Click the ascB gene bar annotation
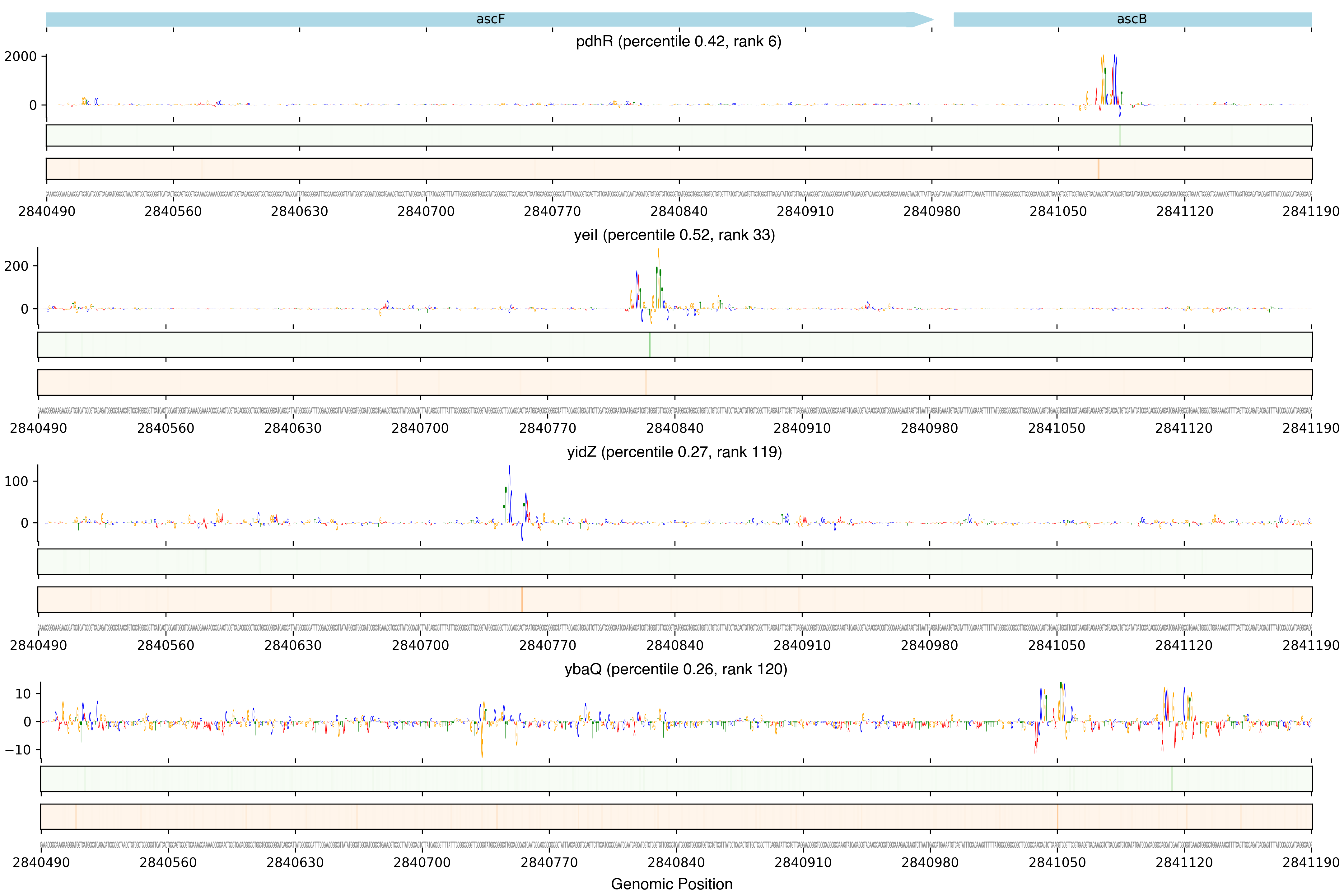 coord(1132,19)
